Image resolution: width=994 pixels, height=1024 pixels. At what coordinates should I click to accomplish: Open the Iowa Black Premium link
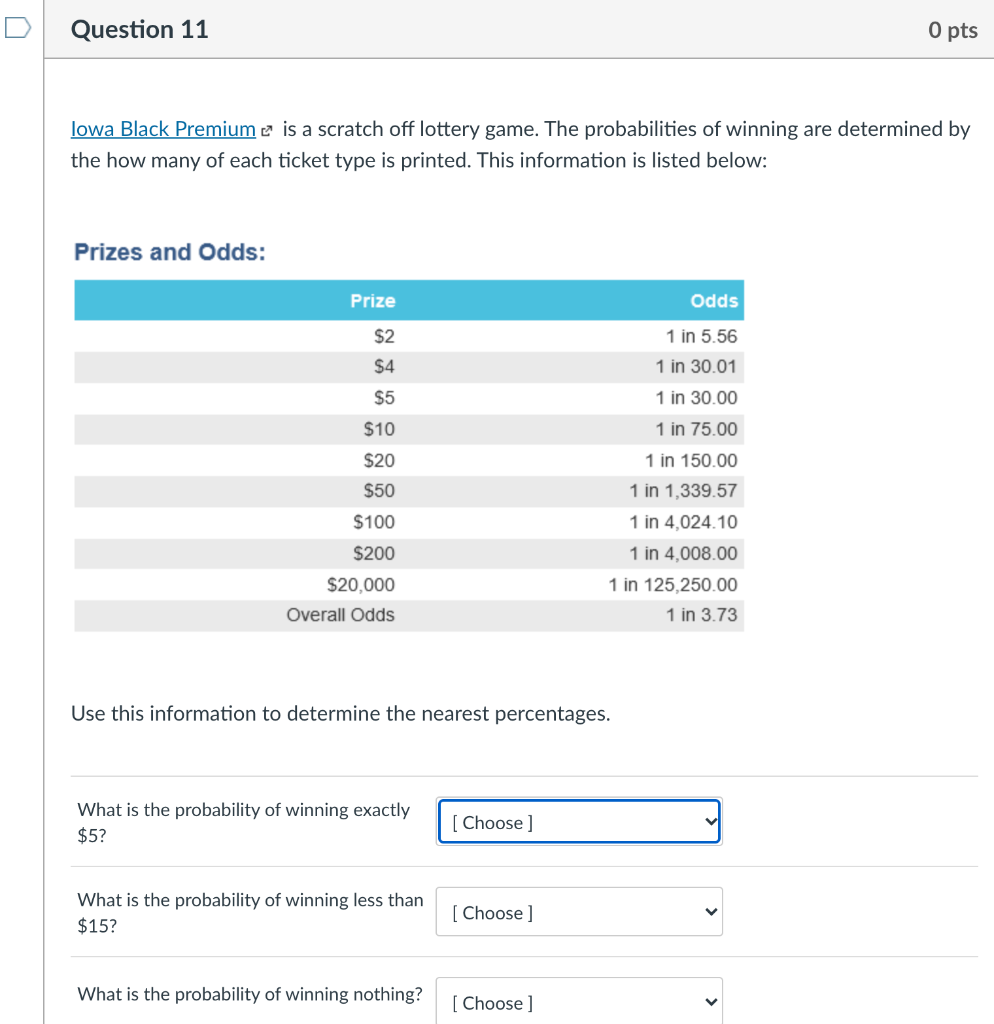(162, 128)
